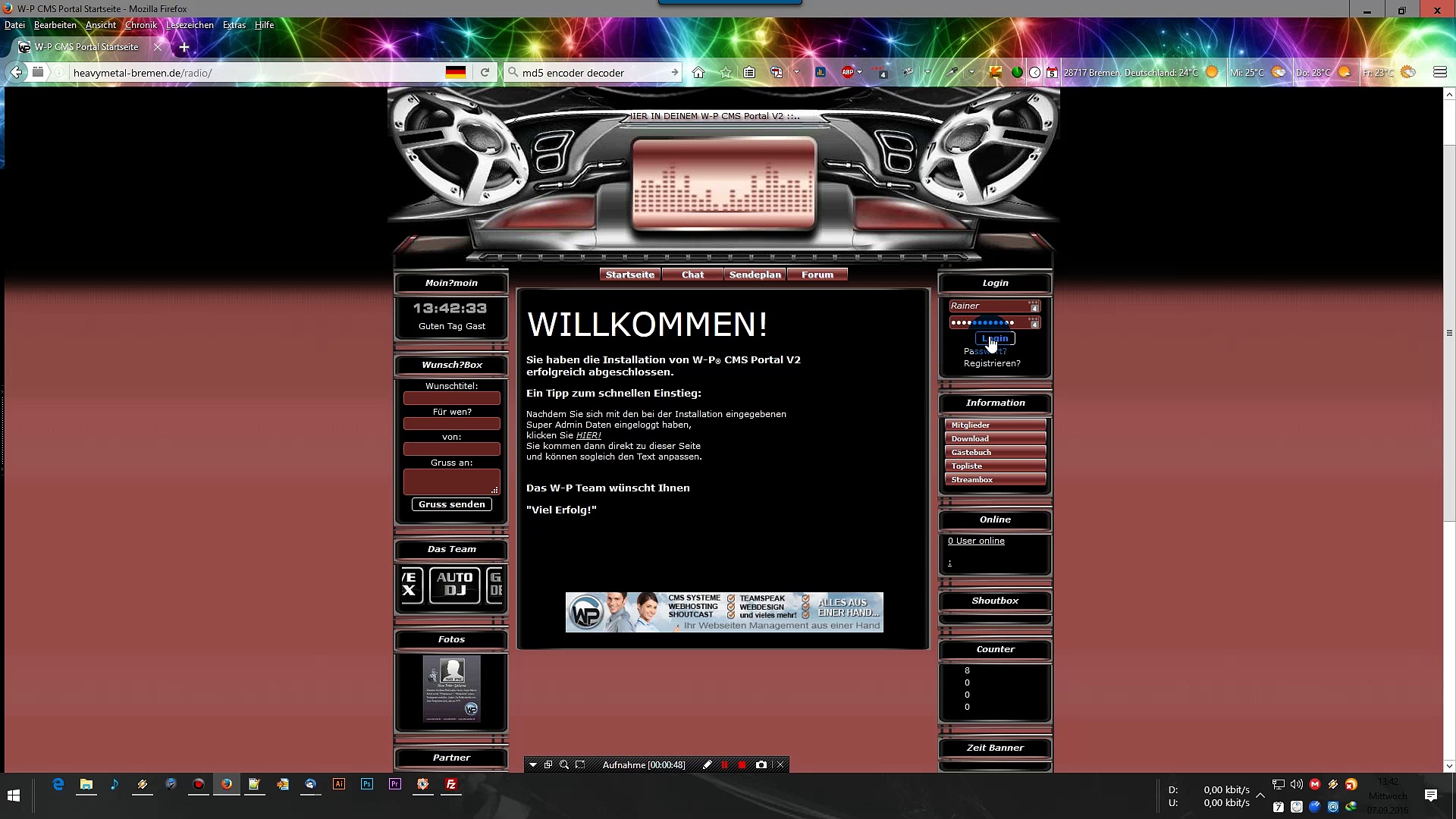This screenshot has width=1456, height=819.
Task: Open the Firefox hamburger menu
Action: [x=1440, y=73]
